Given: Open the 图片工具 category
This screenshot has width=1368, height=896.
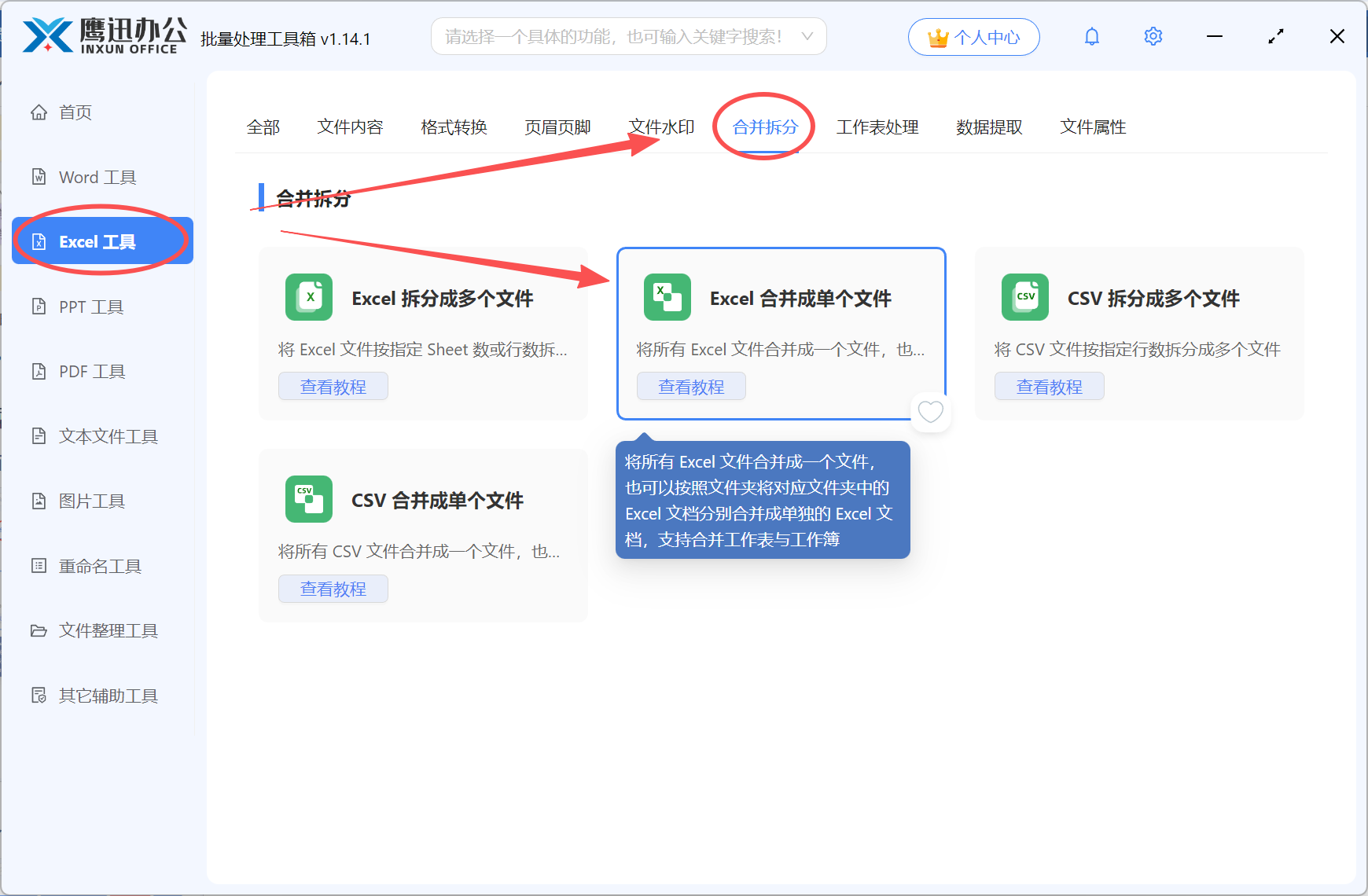Looking at the screenshot, I should point(91,501).
